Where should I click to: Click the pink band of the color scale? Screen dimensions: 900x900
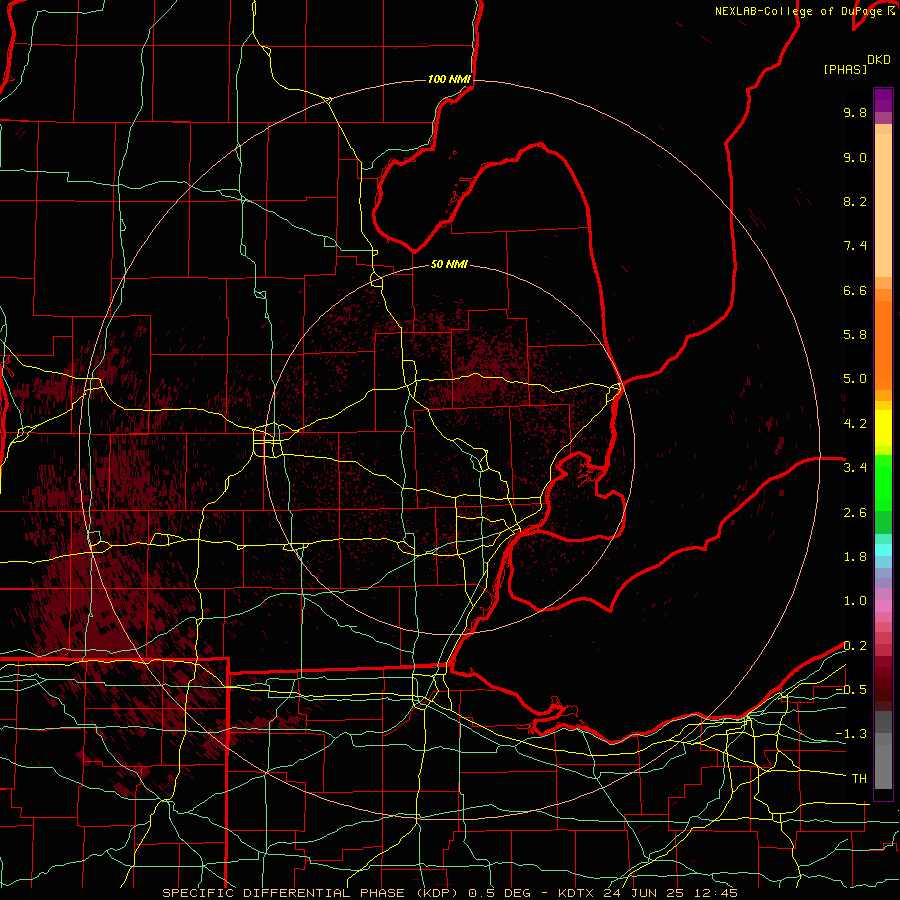coord(883,606)
